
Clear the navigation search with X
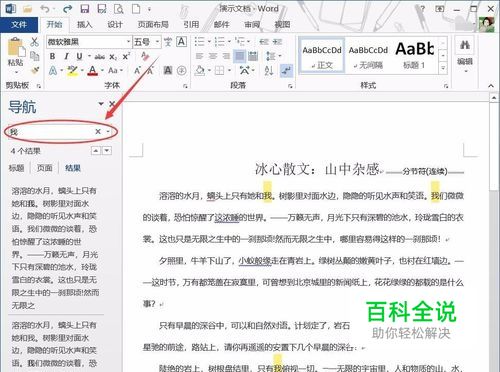(x=98, y=132)
